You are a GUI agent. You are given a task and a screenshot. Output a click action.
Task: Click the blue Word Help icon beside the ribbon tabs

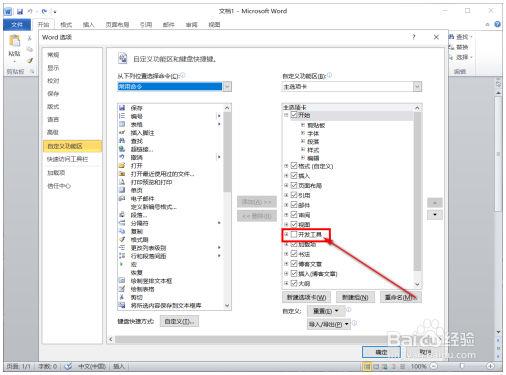click(497, 24)
